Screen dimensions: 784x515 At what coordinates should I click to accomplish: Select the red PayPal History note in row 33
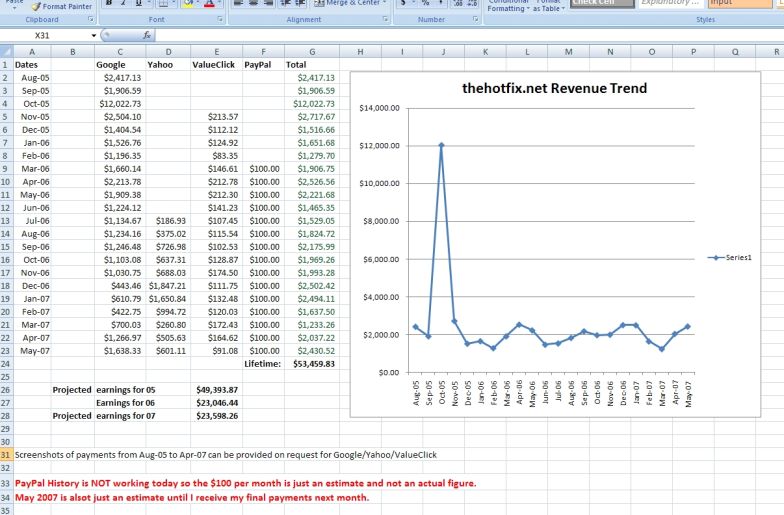246,484
